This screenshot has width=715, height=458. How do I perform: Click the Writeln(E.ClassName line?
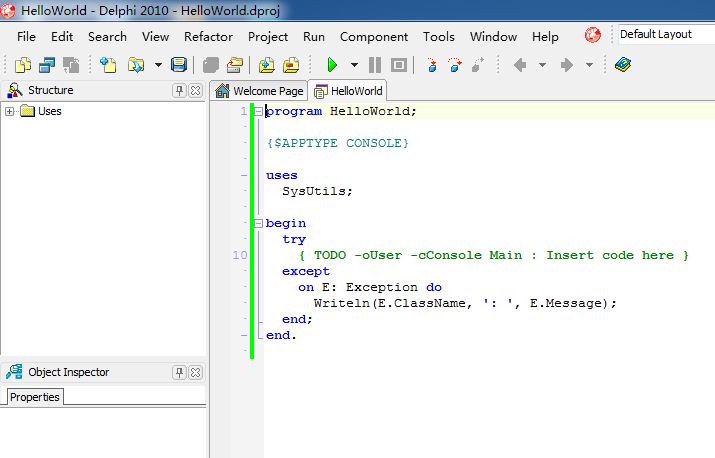465,303
